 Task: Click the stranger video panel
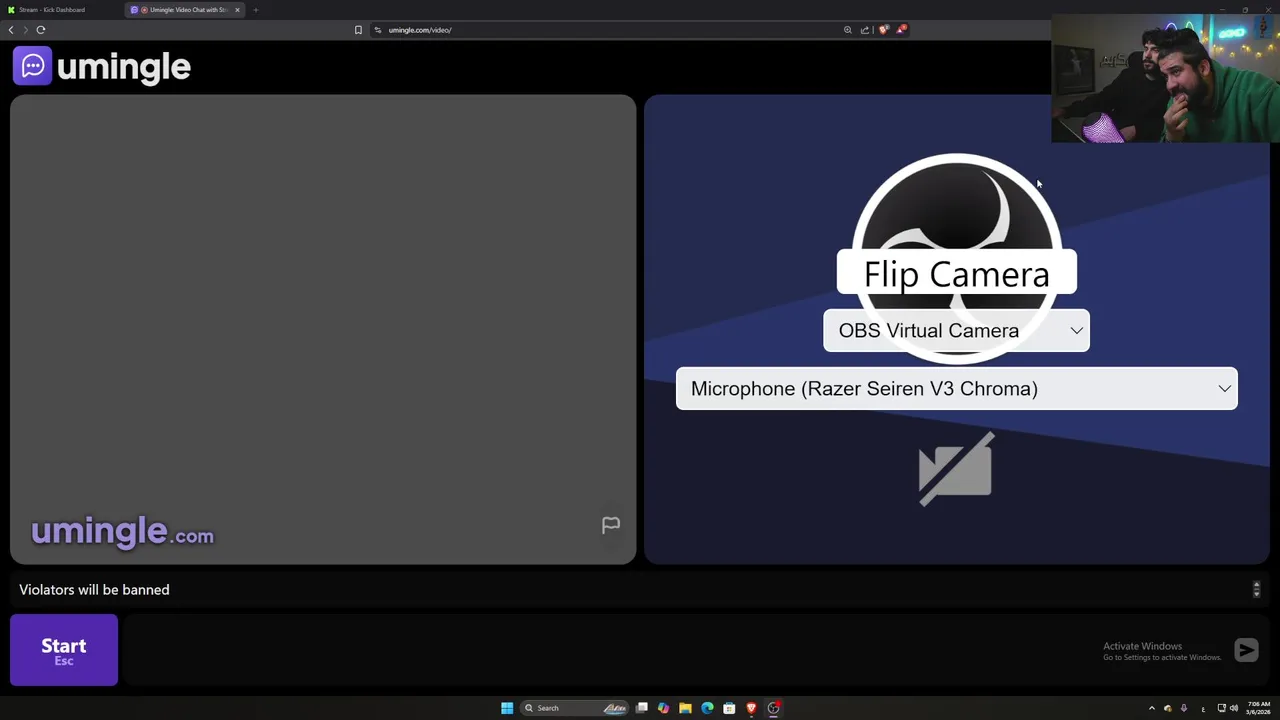(x=323, y=330)
